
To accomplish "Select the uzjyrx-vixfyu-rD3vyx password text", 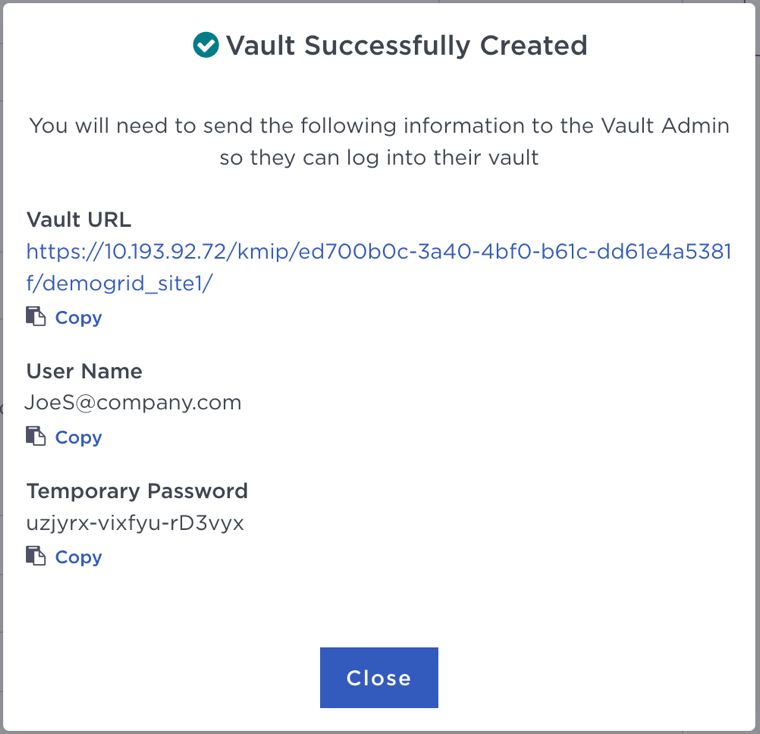I will coord(135,522).
